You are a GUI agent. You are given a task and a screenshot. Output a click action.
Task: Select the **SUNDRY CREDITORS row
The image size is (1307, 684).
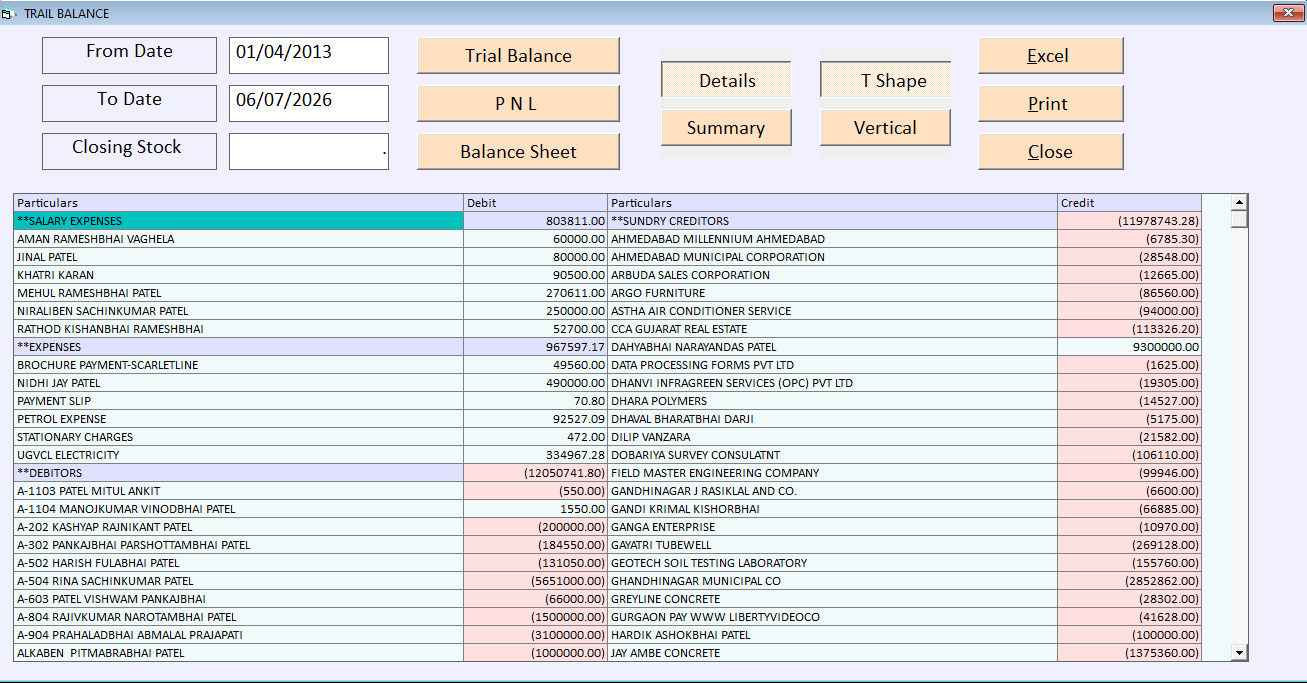(833, 221)
